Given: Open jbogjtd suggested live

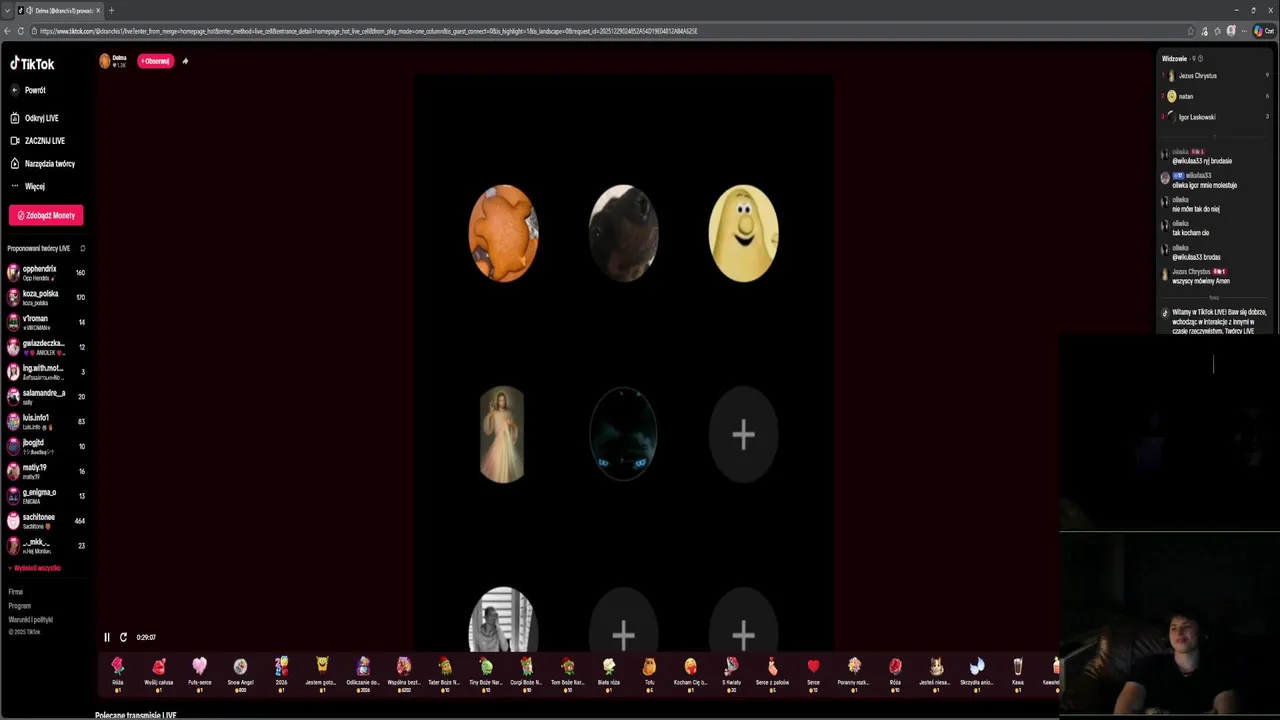Looking at the screenshot, I should click(x=45, y=446).
